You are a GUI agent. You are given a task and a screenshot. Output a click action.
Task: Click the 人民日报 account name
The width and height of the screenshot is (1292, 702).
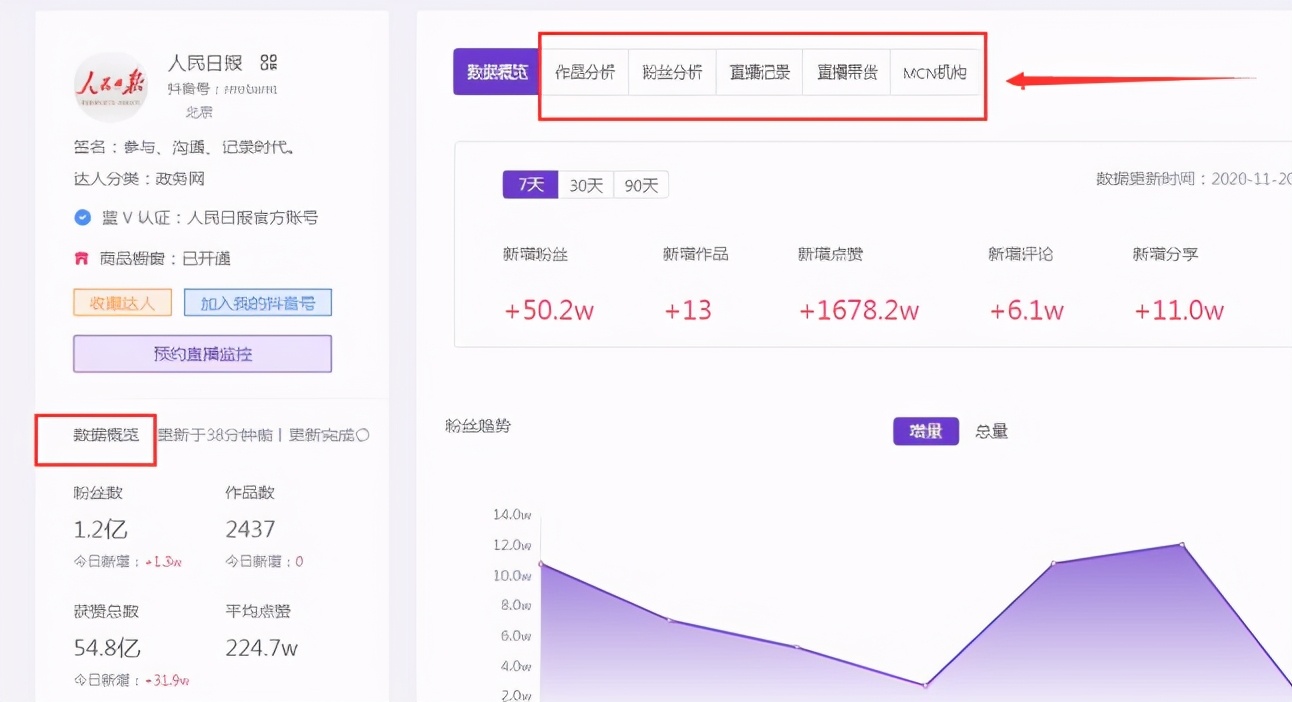[205, 63]
